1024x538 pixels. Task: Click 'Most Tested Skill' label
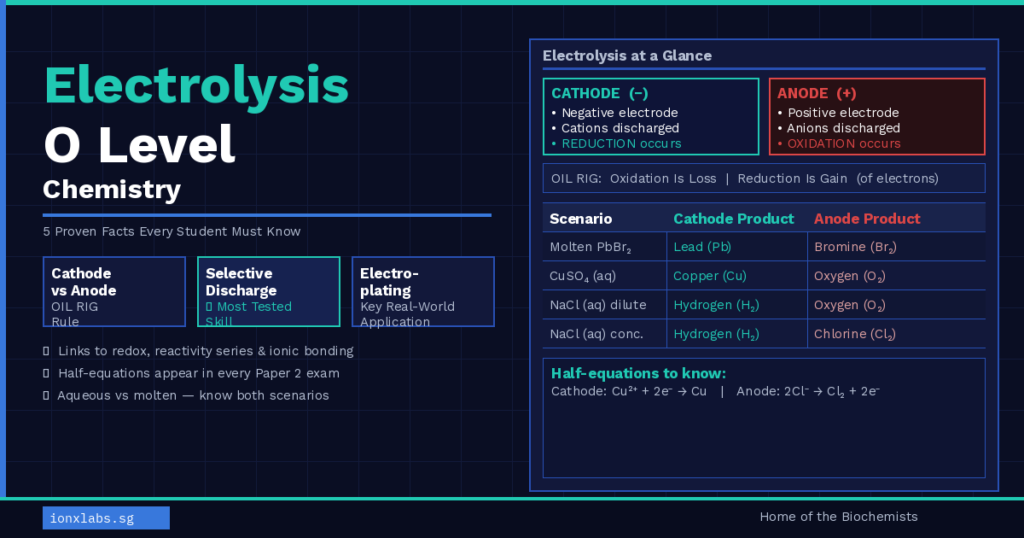(x=249, y=314)
